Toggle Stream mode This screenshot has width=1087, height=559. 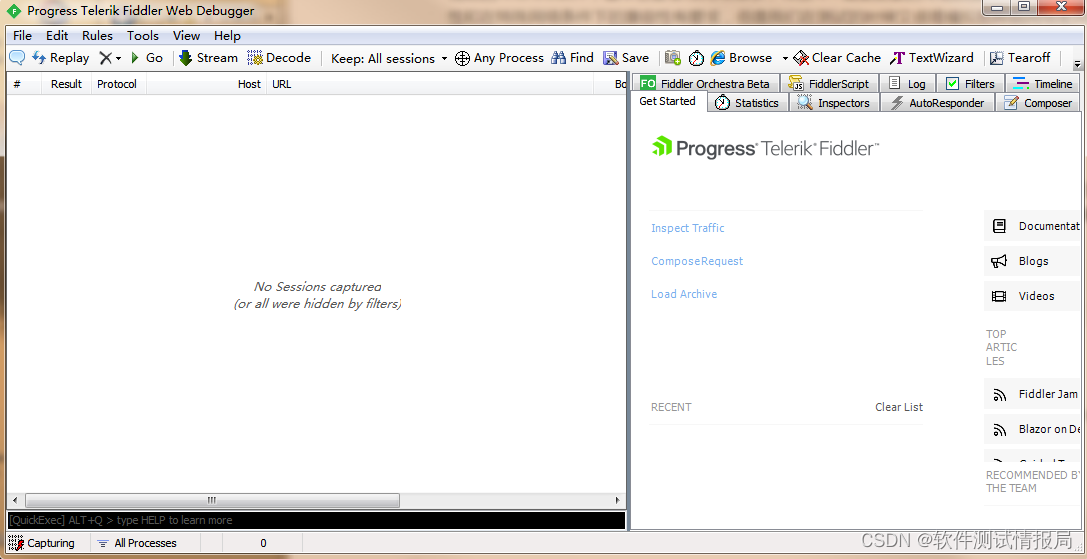point(208,58)
